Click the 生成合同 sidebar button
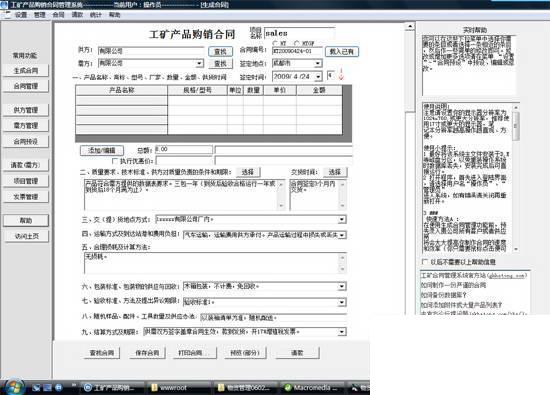Screen dimensions: 550x395 [26, 71]
